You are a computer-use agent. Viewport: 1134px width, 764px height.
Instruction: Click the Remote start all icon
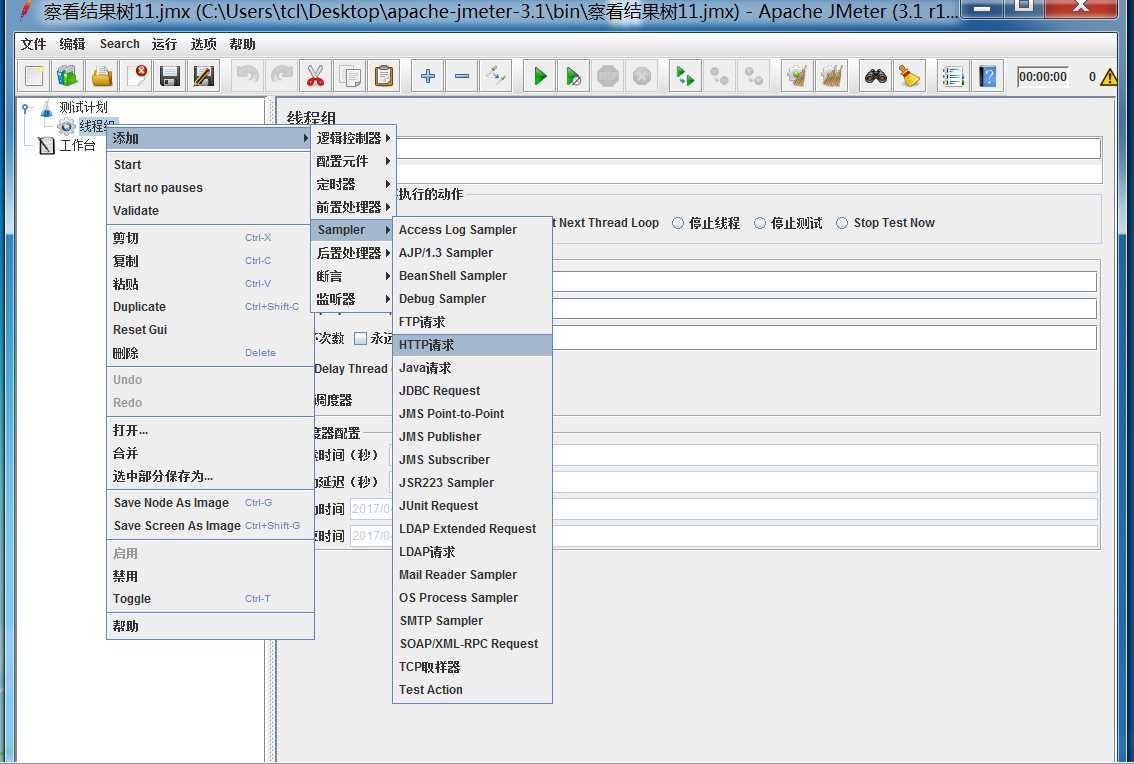685,75
